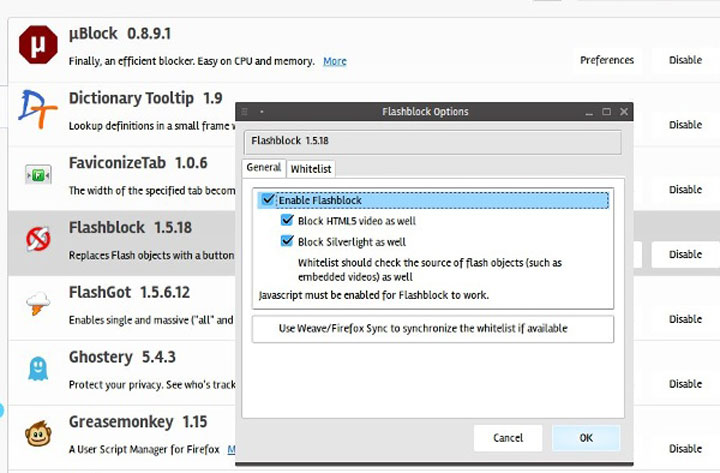Select the FlashGot 1.5.6.12 title

click(129, 293)
